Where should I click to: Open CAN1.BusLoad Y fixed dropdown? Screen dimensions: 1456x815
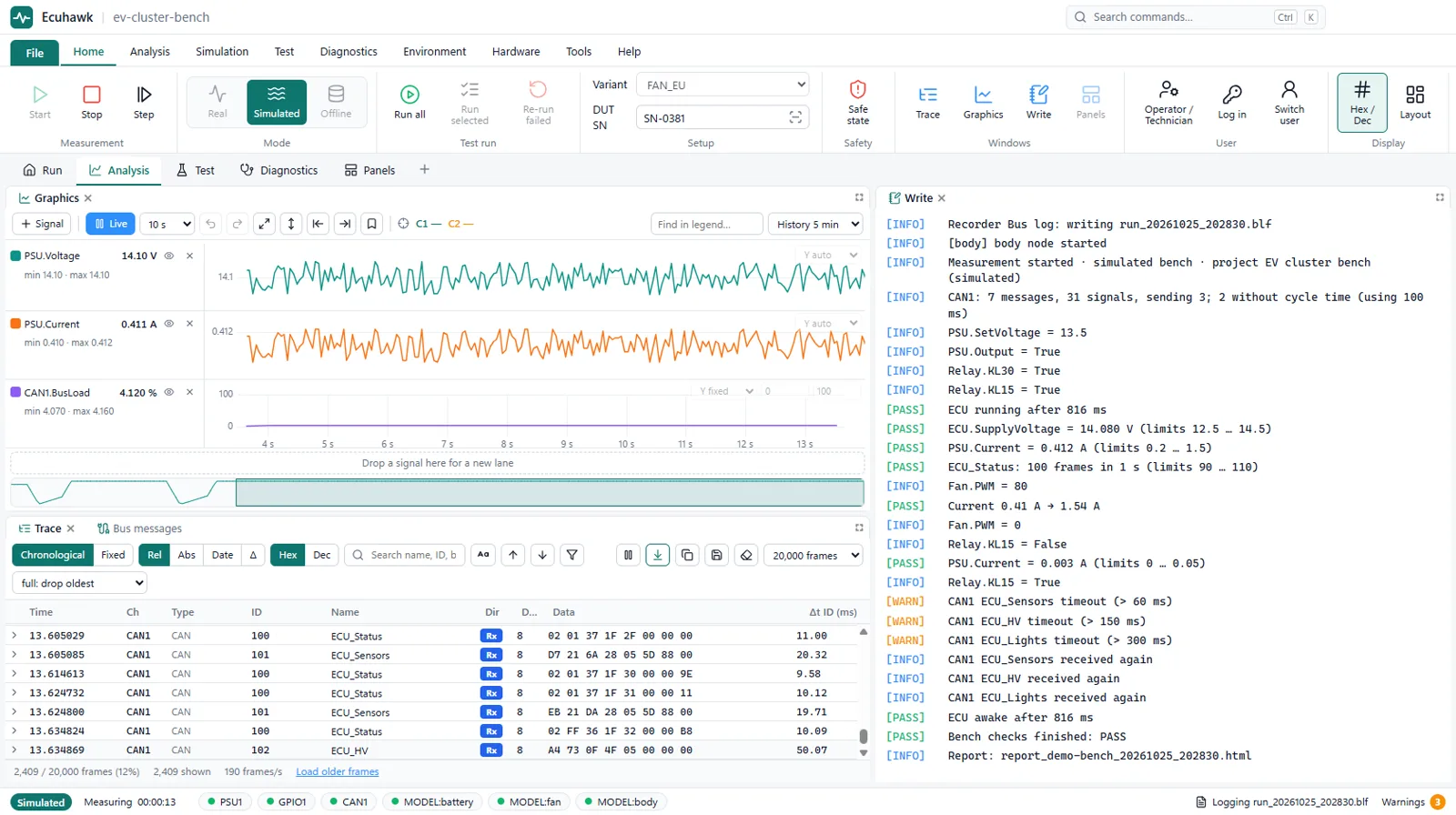[x=726, y=391]
